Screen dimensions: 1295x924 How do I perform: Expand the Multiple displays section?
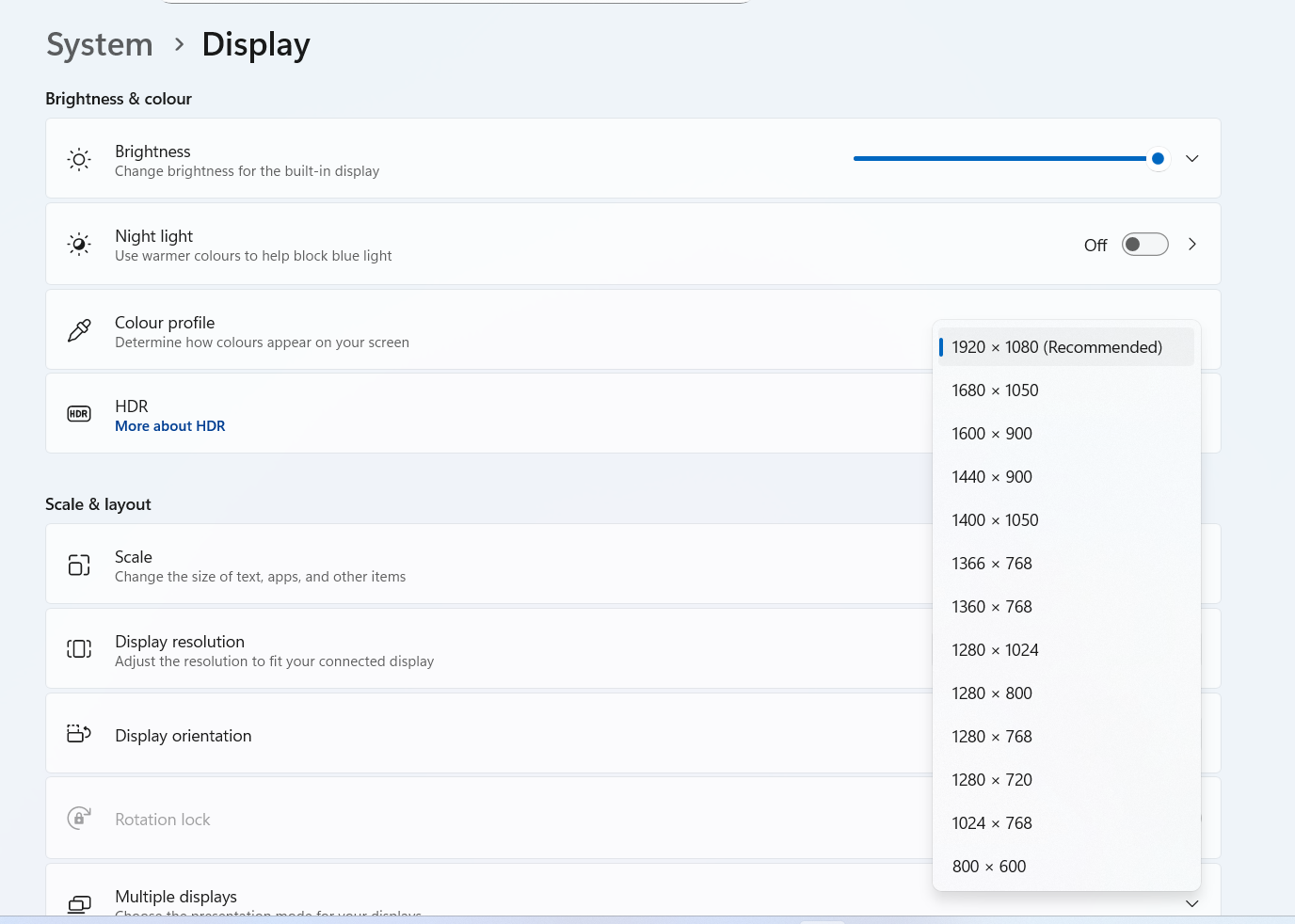click(x=1191, y=903)
